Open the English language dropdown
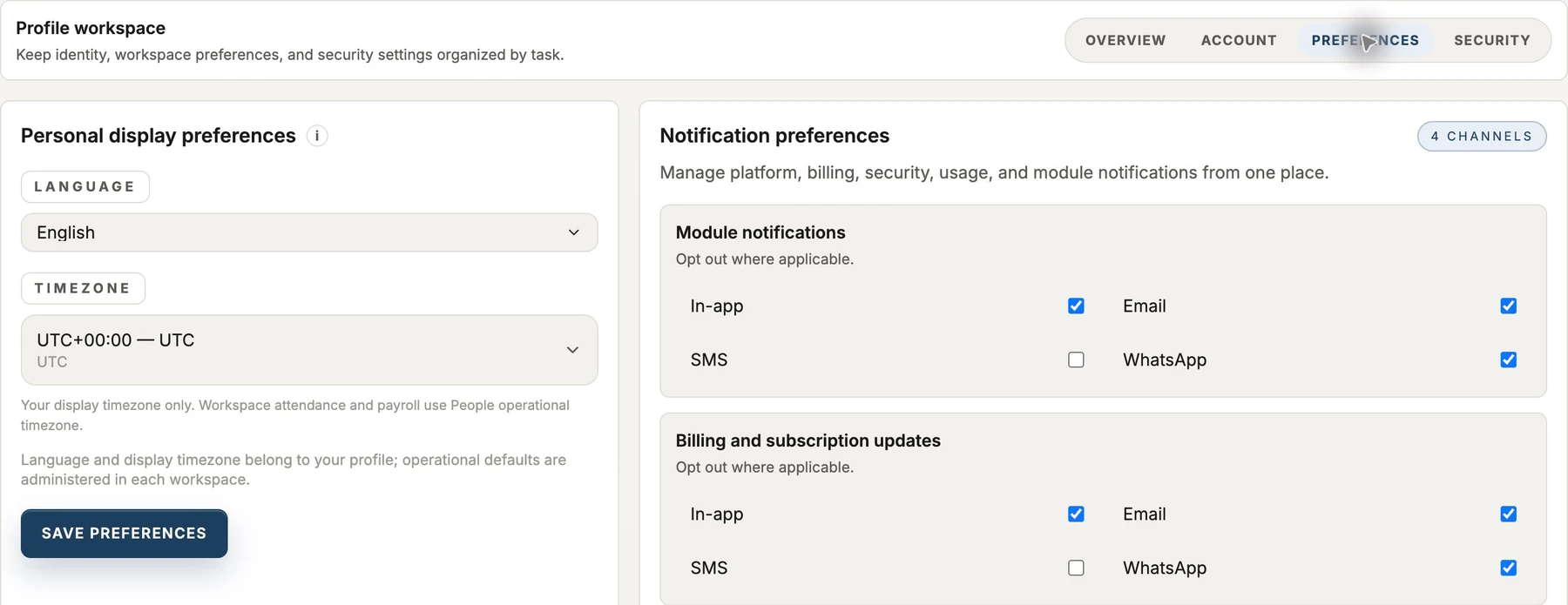1568x605 pixels. tap(309, 232)
